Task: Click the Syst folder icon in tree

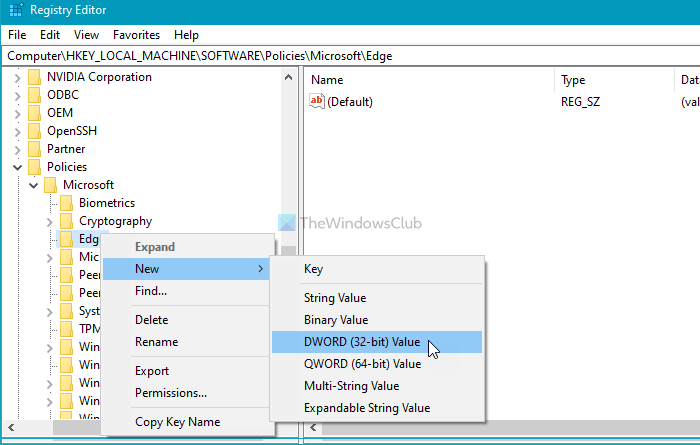Action: [67, 311]
